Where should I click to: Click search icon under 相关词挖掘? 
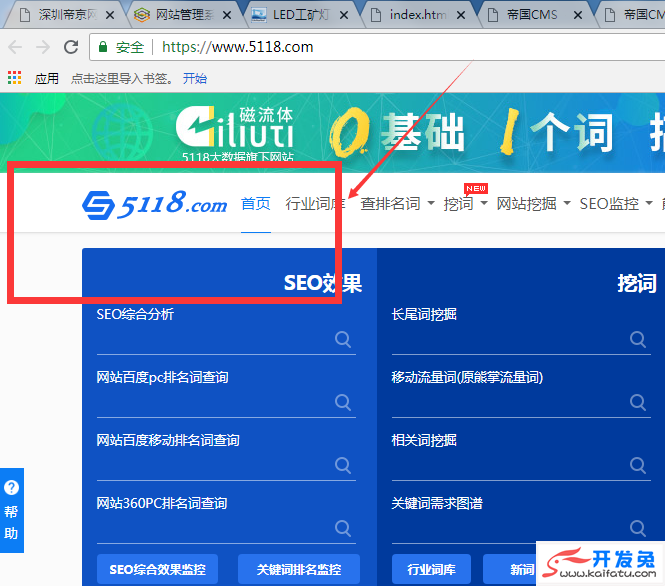click(x=637, y=465)
